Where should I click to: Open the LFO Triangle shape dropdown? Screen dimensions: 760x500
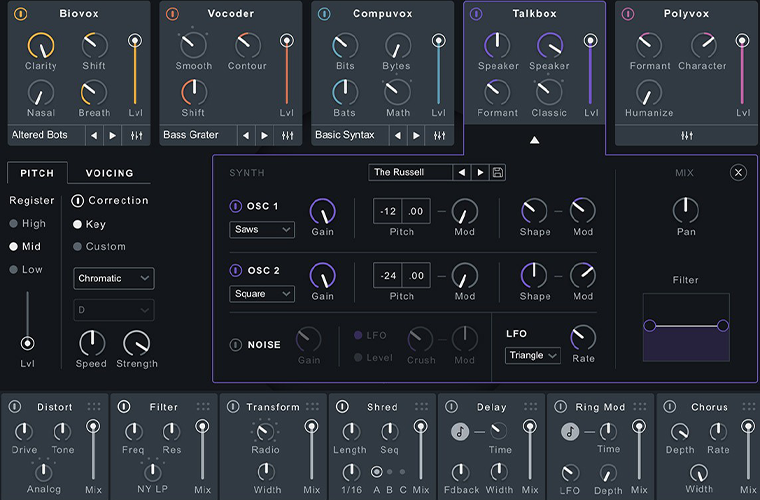533,356
